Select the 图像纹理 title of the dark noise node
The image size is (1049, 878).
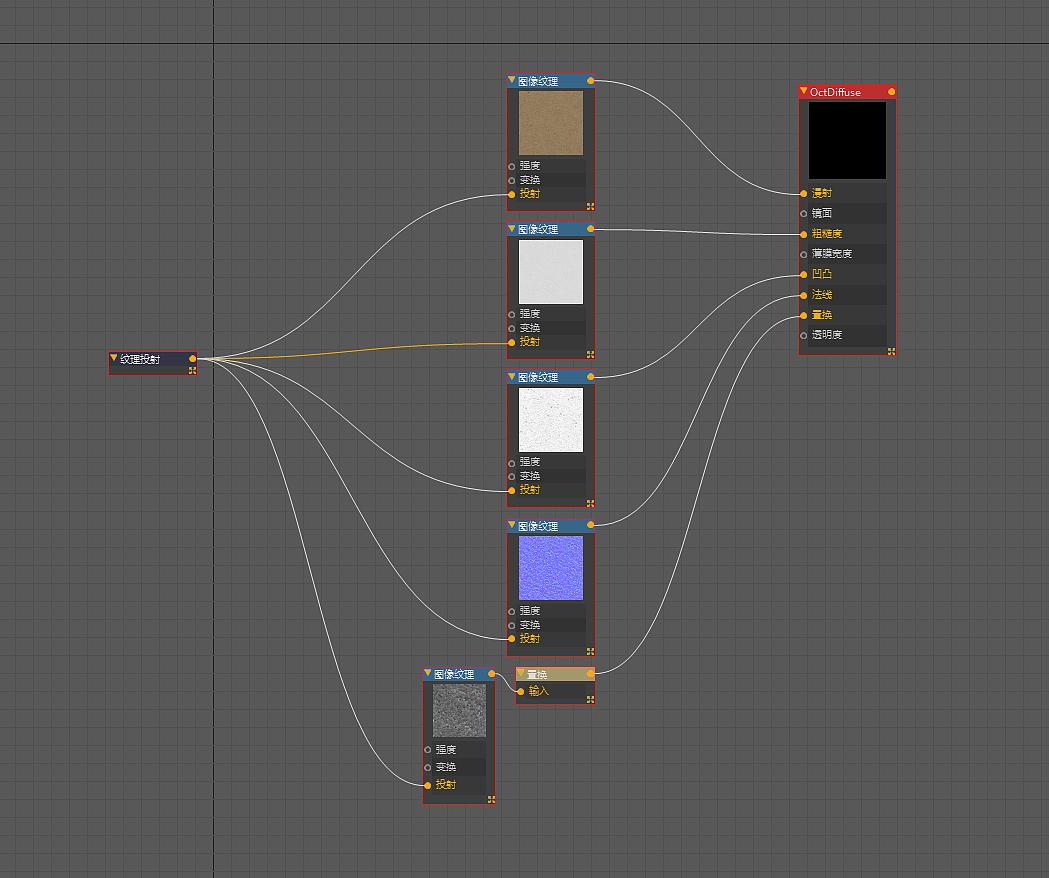(454, 674)
